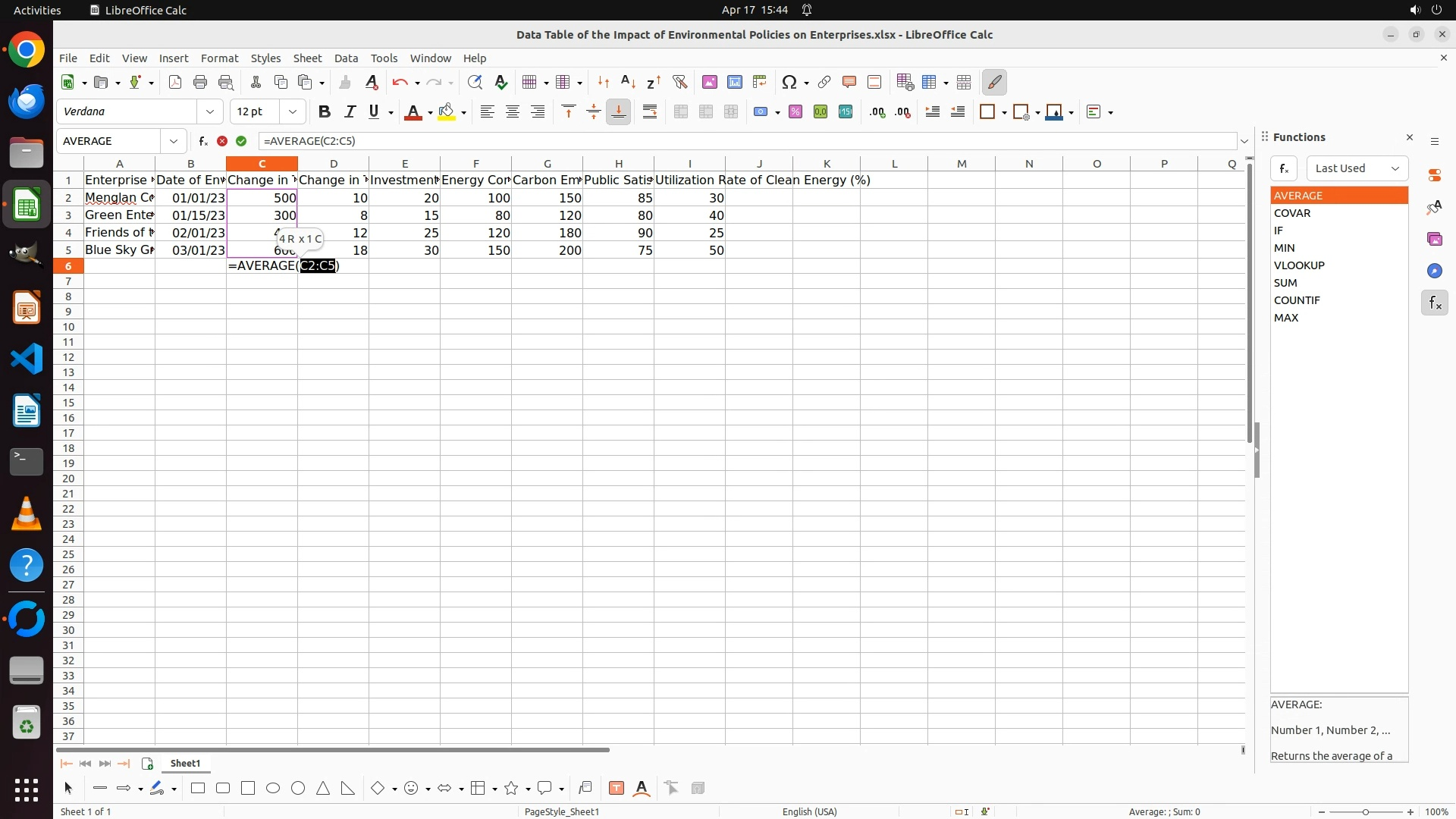This screenshot has height=819, width=1456.
Task: Click Insert Special Character omega icon
Action: click(x=789, y=82)
